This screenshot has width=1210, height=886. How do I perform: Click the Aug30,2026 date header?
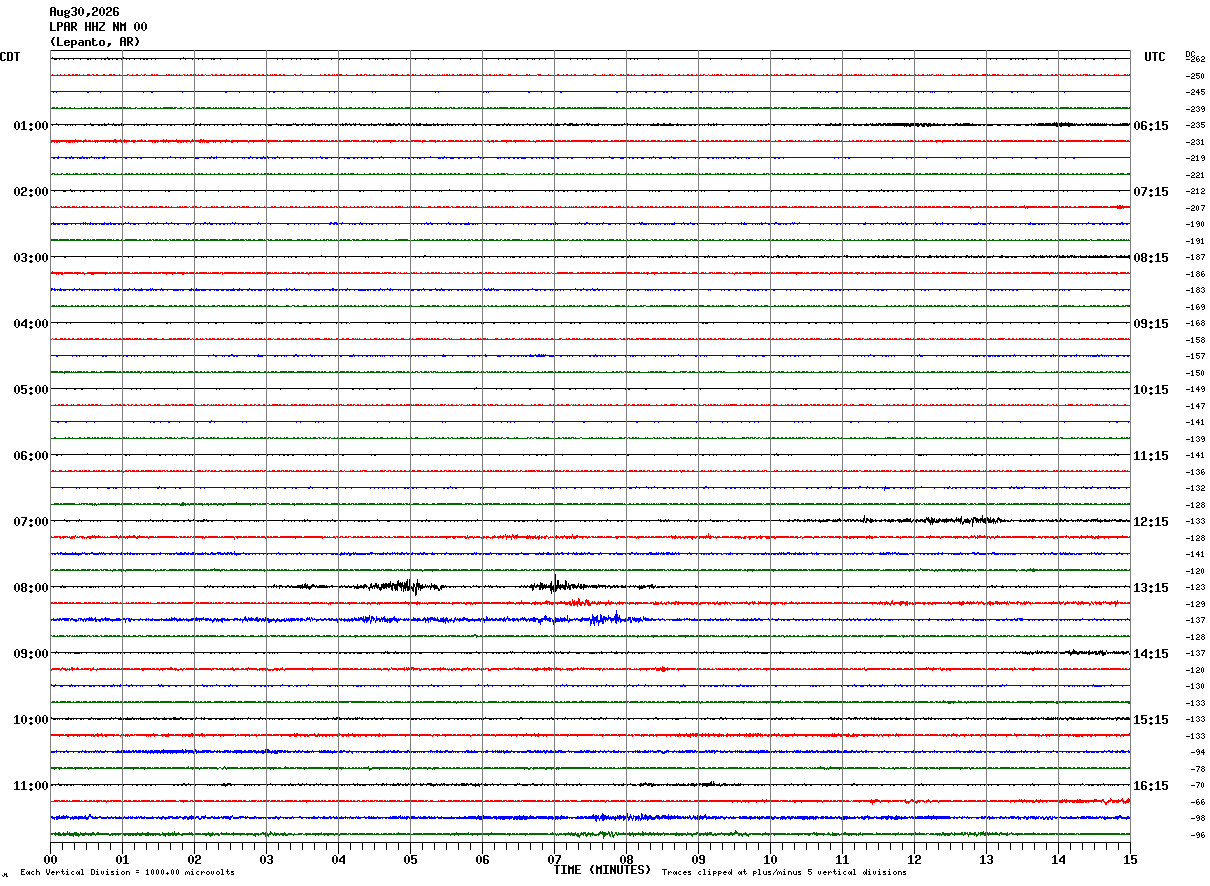point(84,12)
